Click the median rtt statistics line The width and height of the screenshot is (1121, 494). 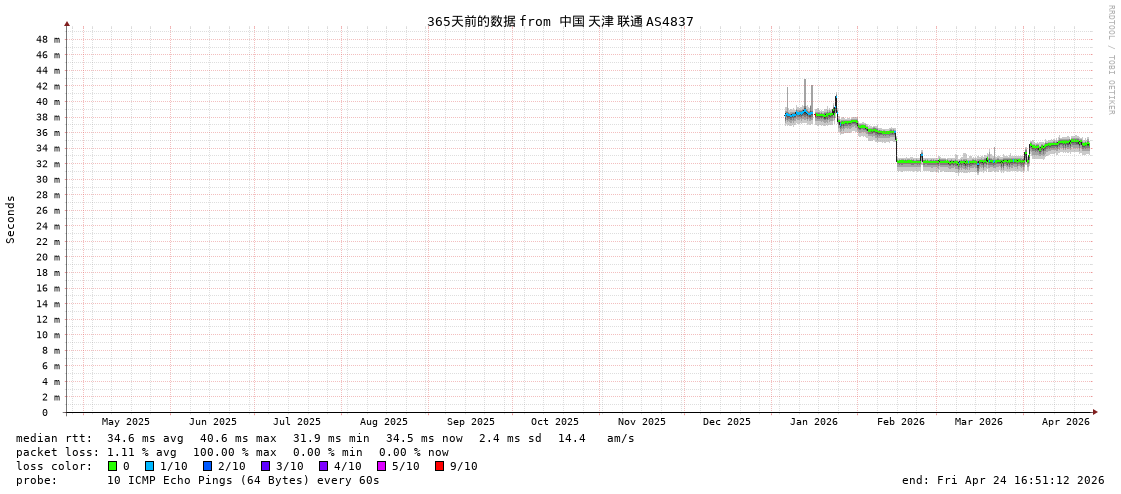point(325,438)
